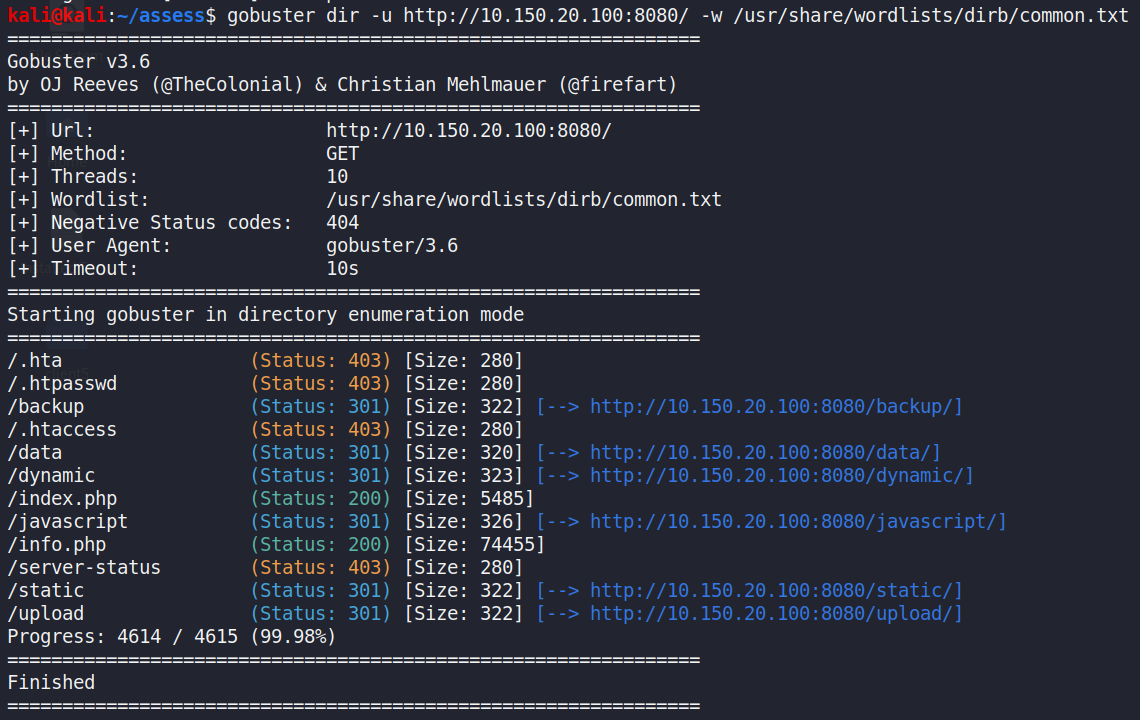Click the Threads value 10
Screen dimensions: 1140x720
click(x=337, y=177)
